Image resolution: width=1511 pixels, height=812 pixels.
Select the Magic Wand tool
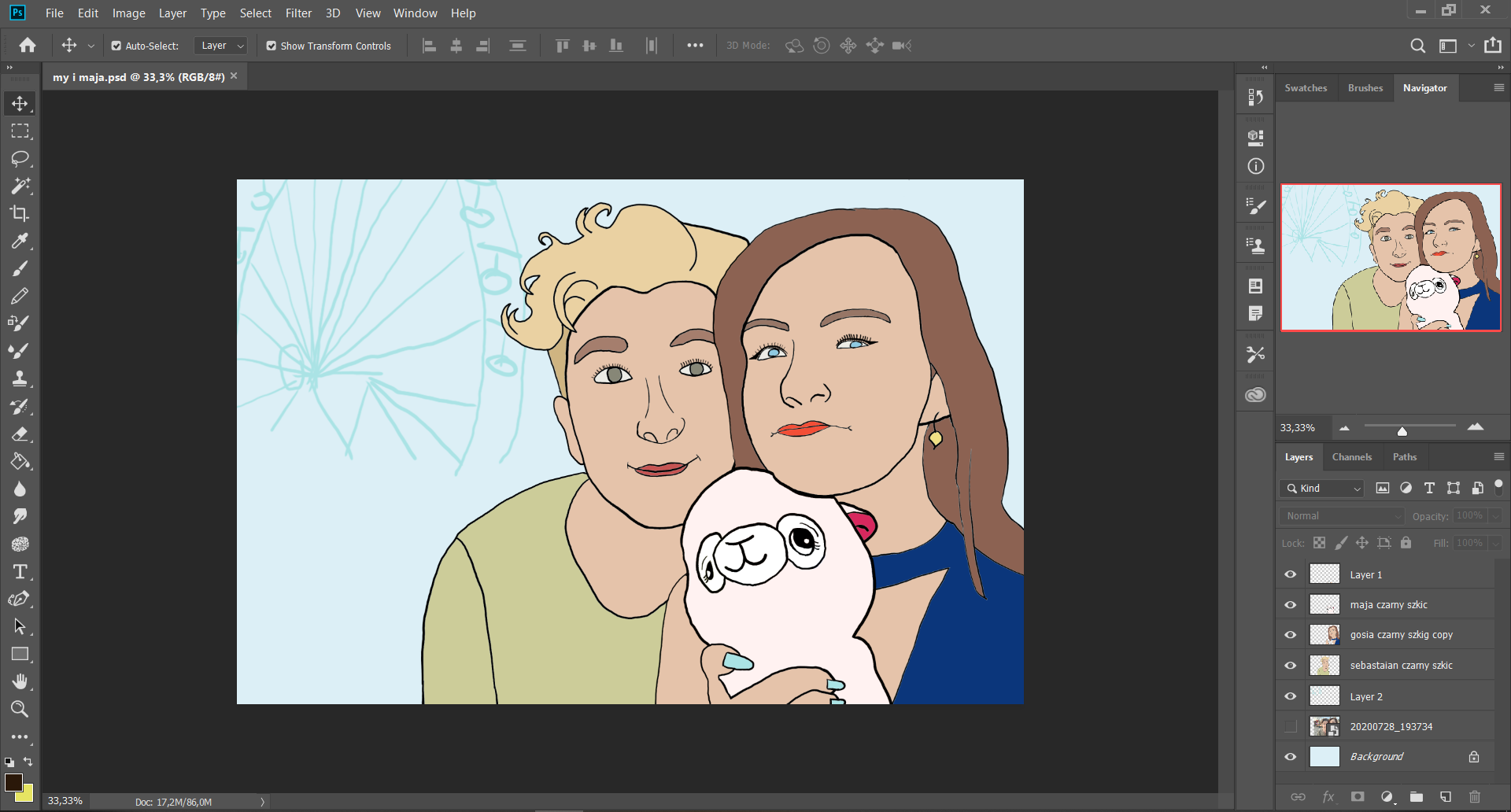[20, 186]
